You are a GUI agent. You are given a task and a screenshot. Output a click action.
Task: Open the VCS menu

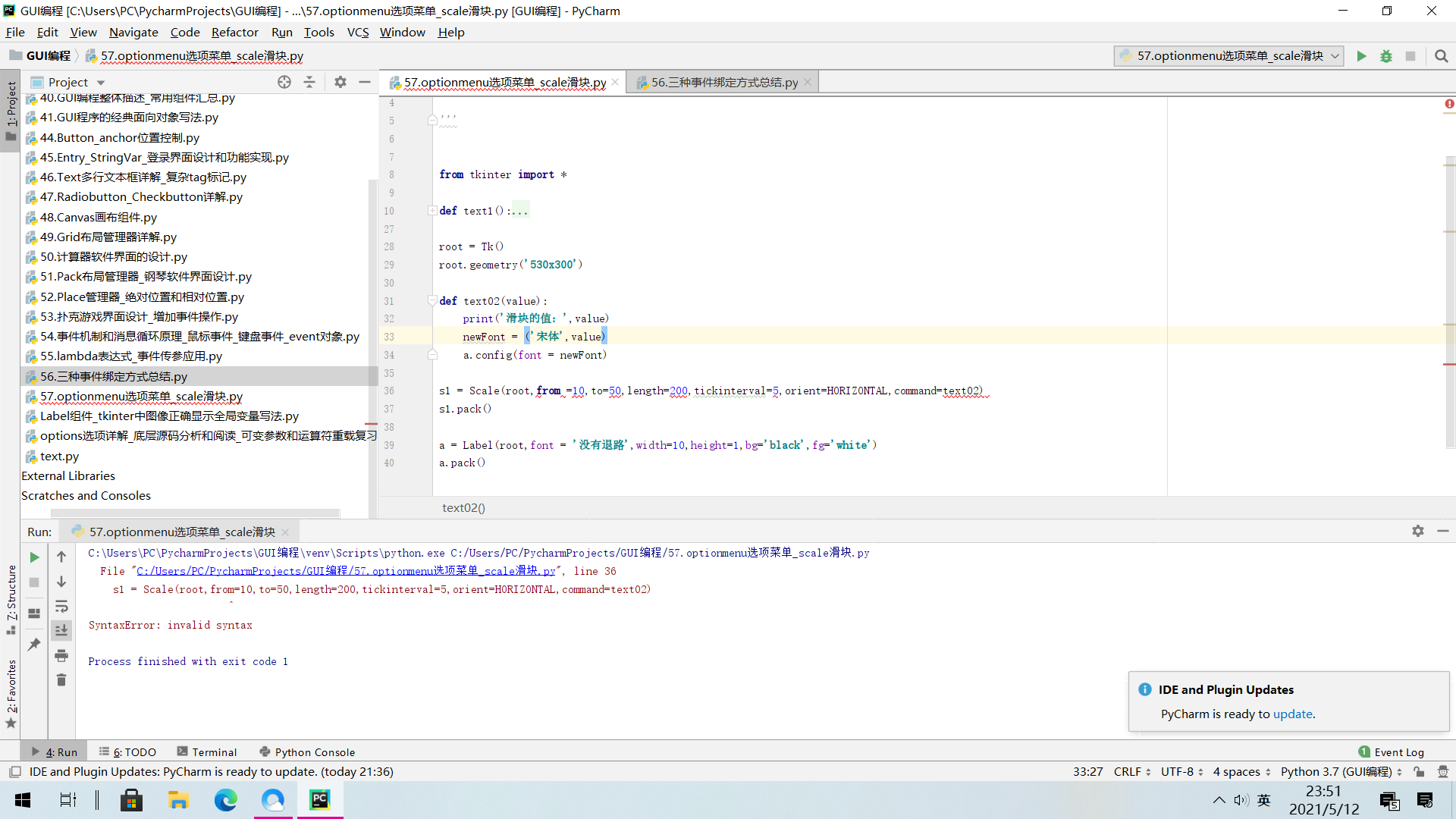point(358,32)
